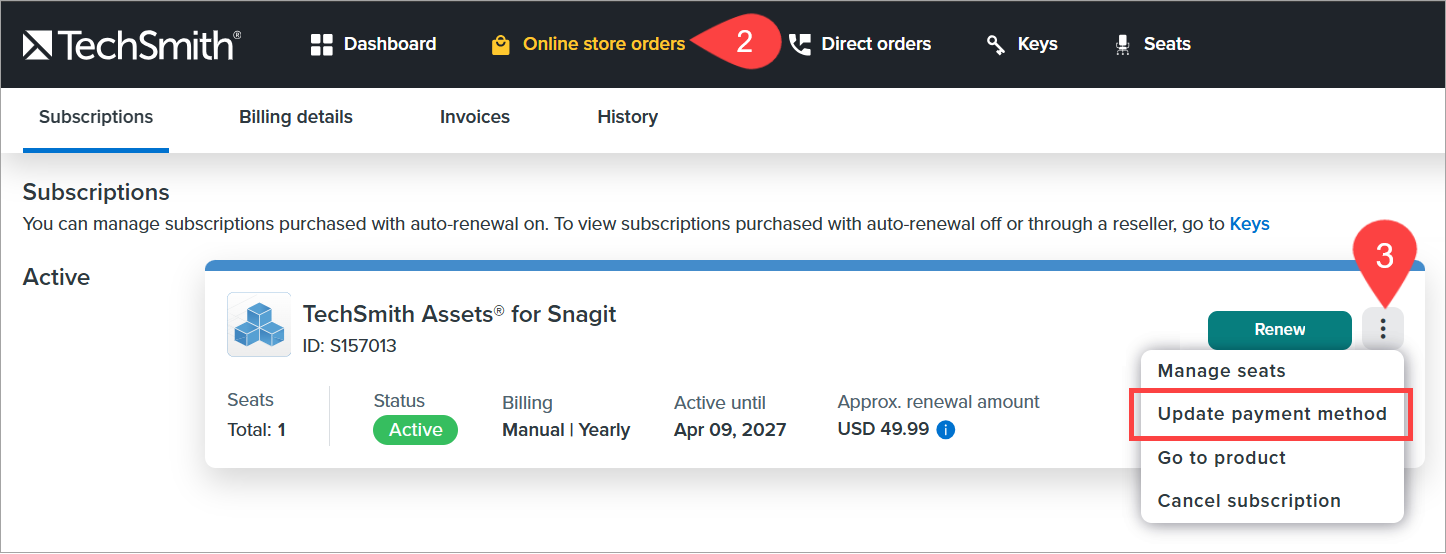
Task: View the History tab
Action: click(x=627, y=117)
